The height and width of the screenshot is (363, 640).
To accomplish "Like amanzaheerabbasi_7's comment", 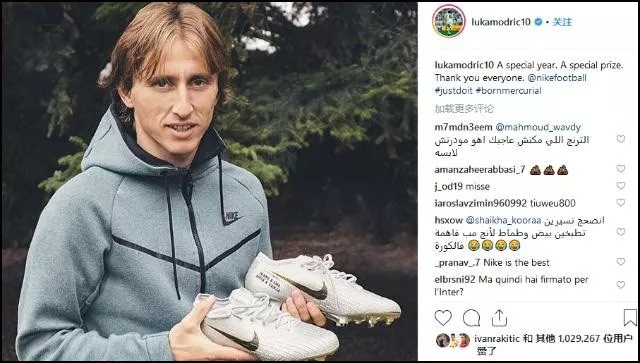I will 621,169.
